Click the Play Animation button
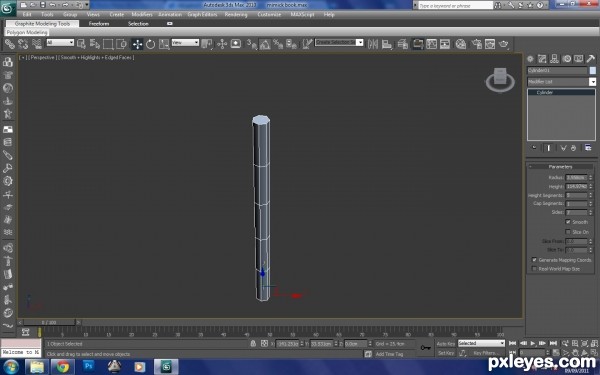The image size is (600, 375). point(533,343)
